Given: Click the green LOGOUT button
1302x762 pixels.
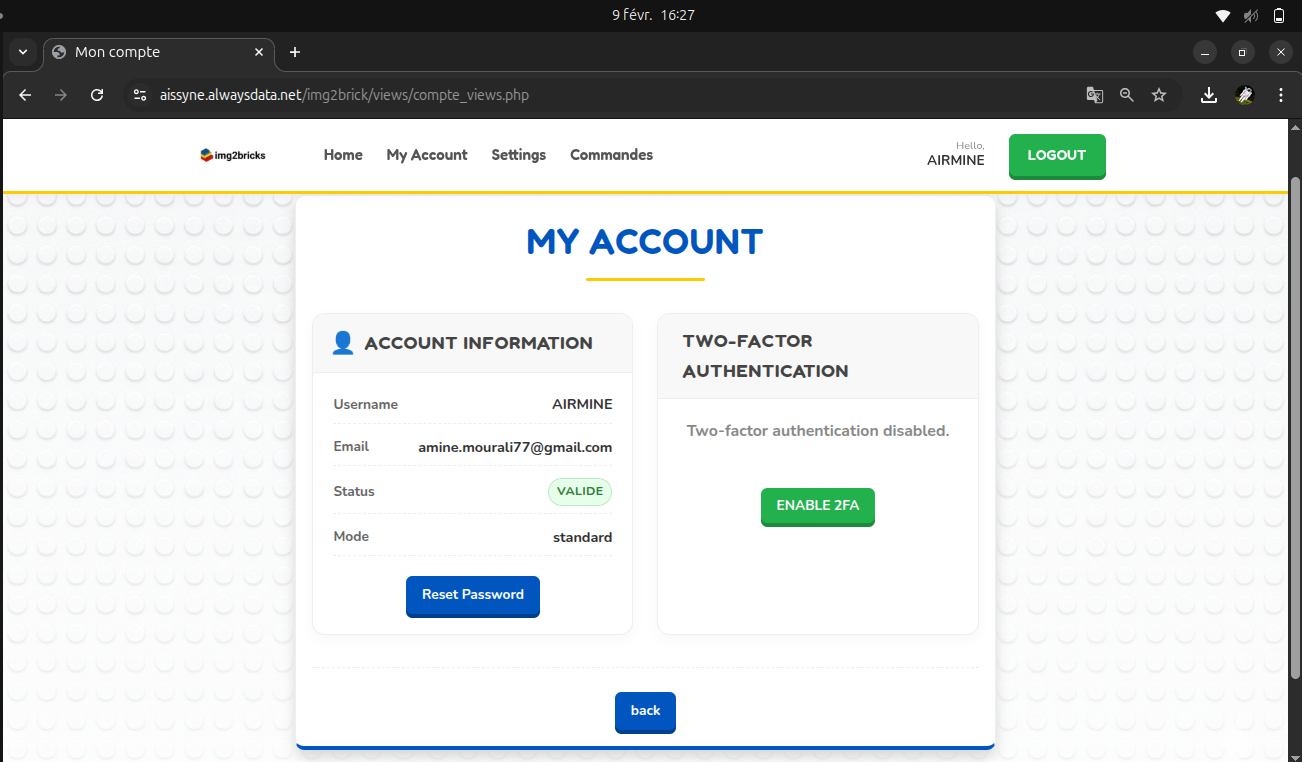Looking at the screenshot, I should [1056, 156].
